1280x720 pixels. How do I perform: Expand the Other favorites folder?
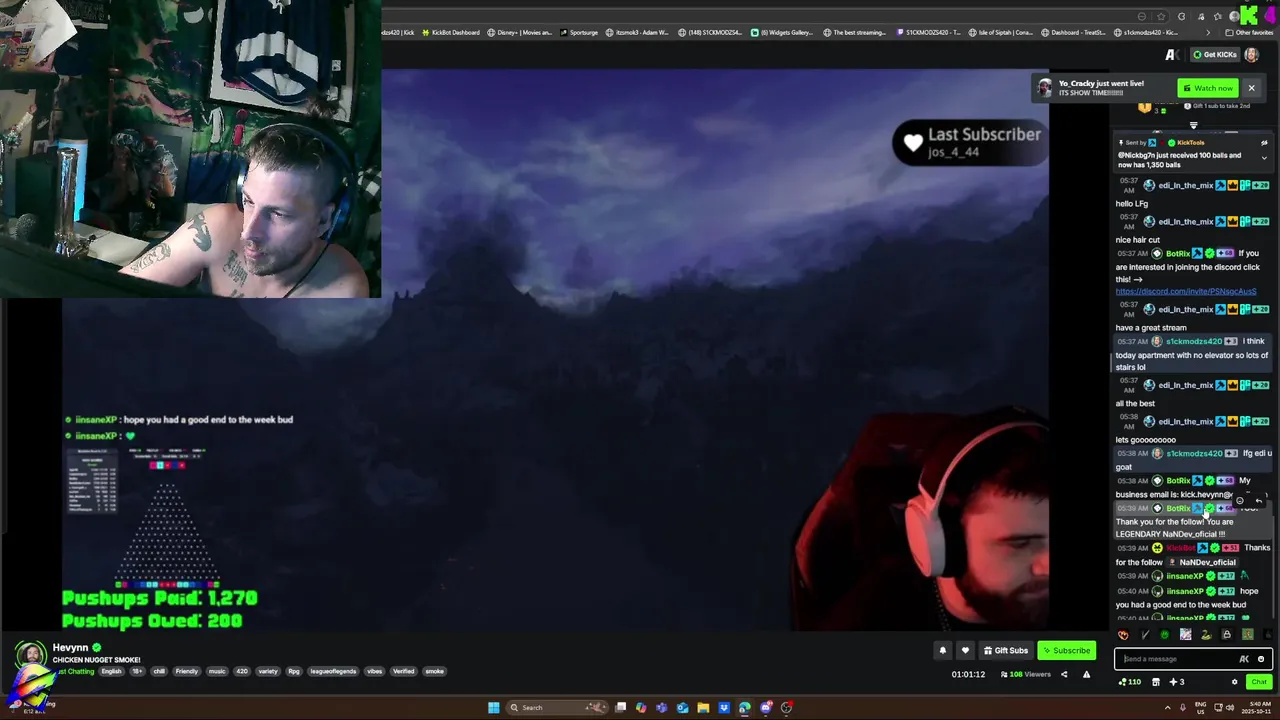click(1249, 32)
